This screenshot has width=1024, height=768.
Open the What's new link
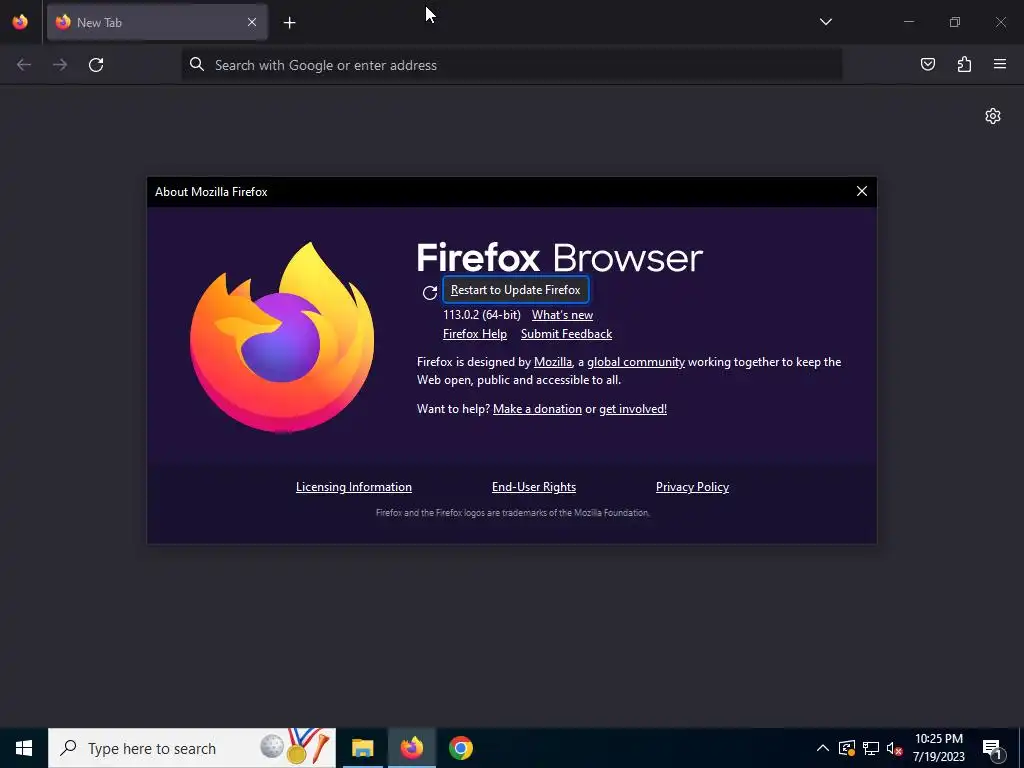(562, 315)
